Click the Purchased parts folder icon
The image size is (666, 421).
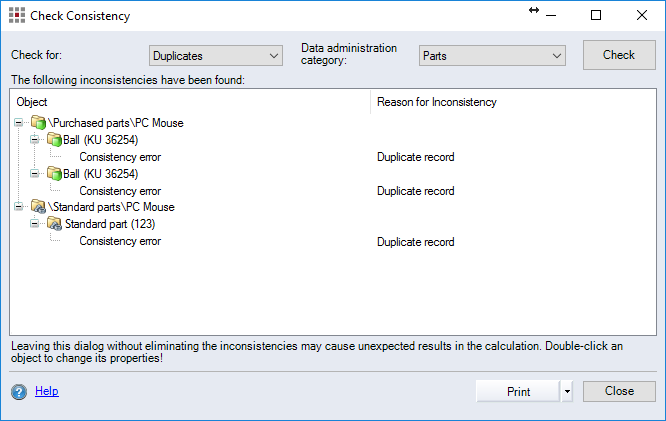(x=39, y=123)
